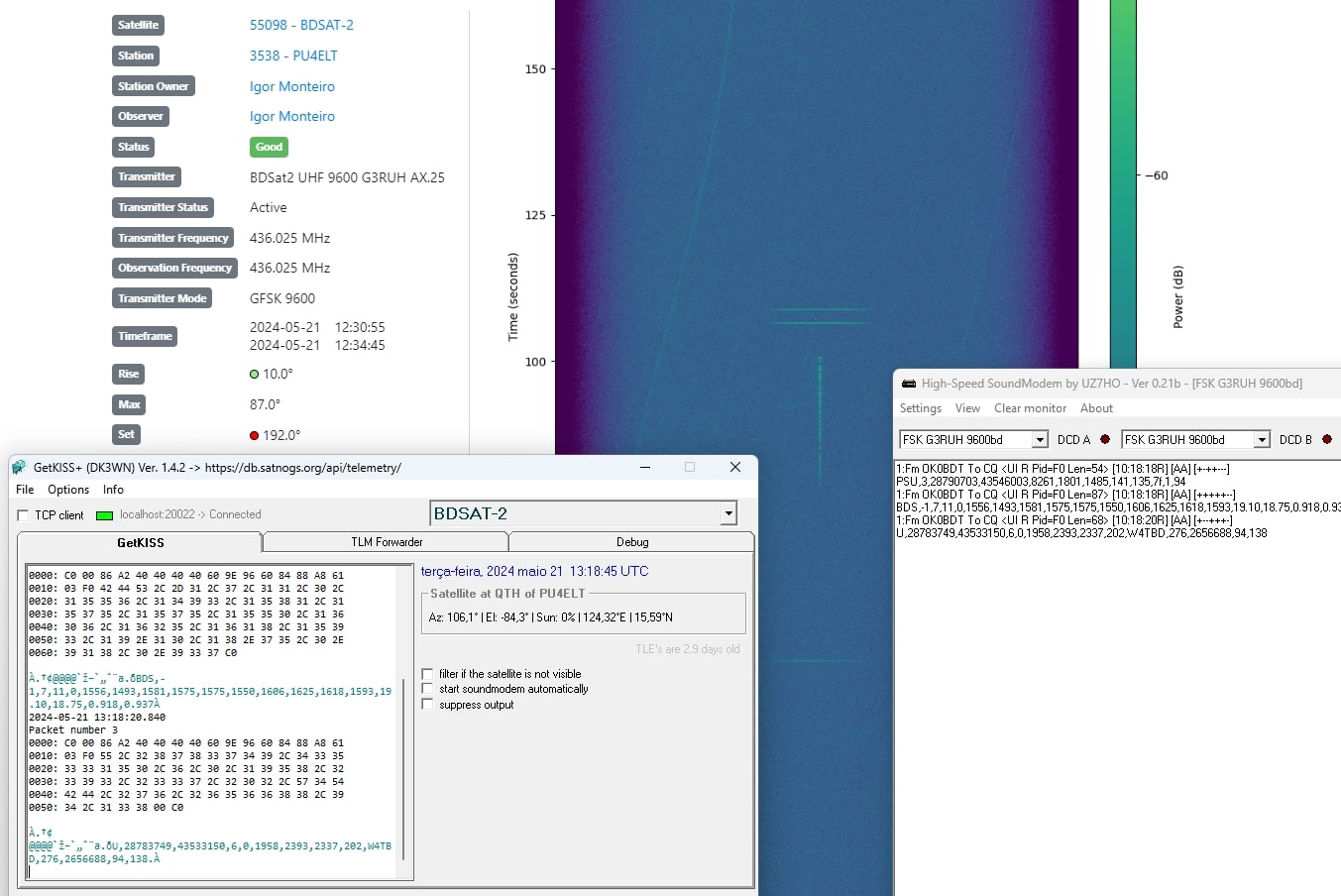This screenshot has width=1341, height=896.
Task: Click the 'Az: 106,1°' satellite position line
Action: 550,616
